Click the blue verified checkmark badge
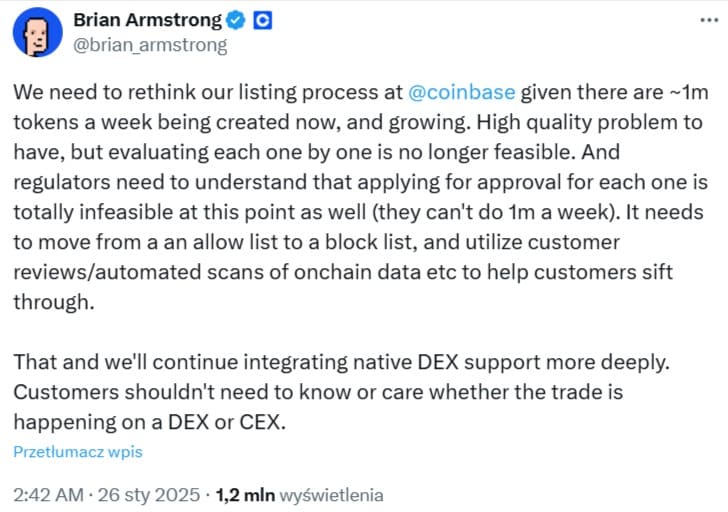The image size is (728, 512). [236, 21]
